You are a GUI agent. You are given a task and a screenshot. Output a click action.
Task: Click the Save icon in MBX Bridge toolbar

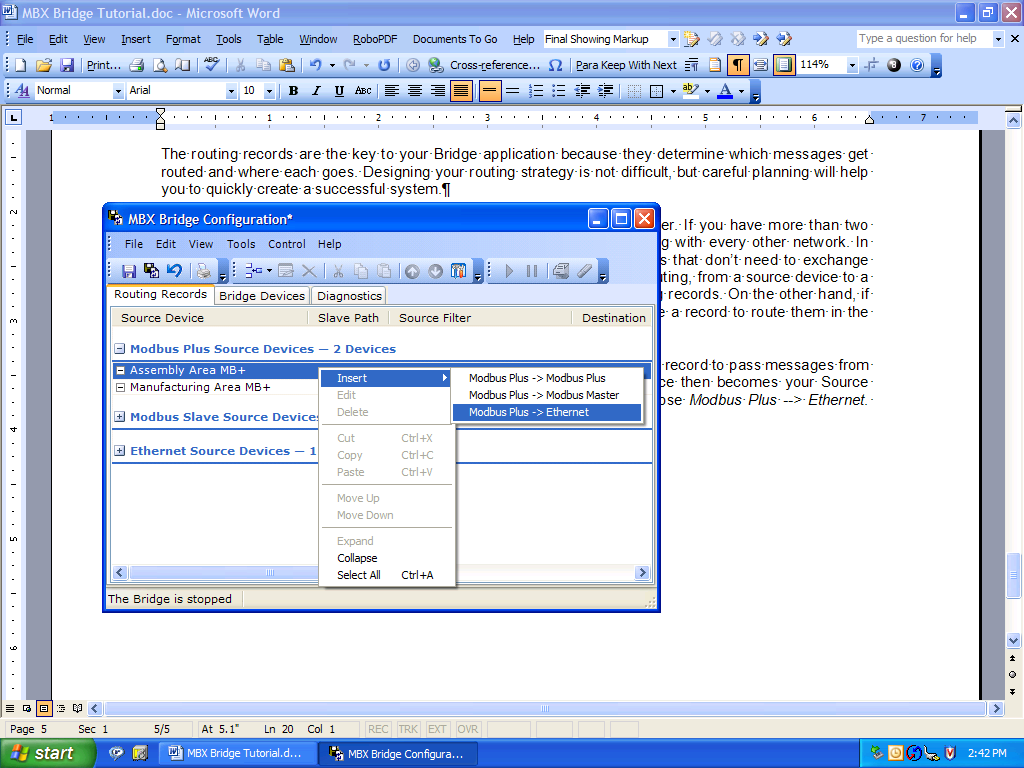[129, 271]
